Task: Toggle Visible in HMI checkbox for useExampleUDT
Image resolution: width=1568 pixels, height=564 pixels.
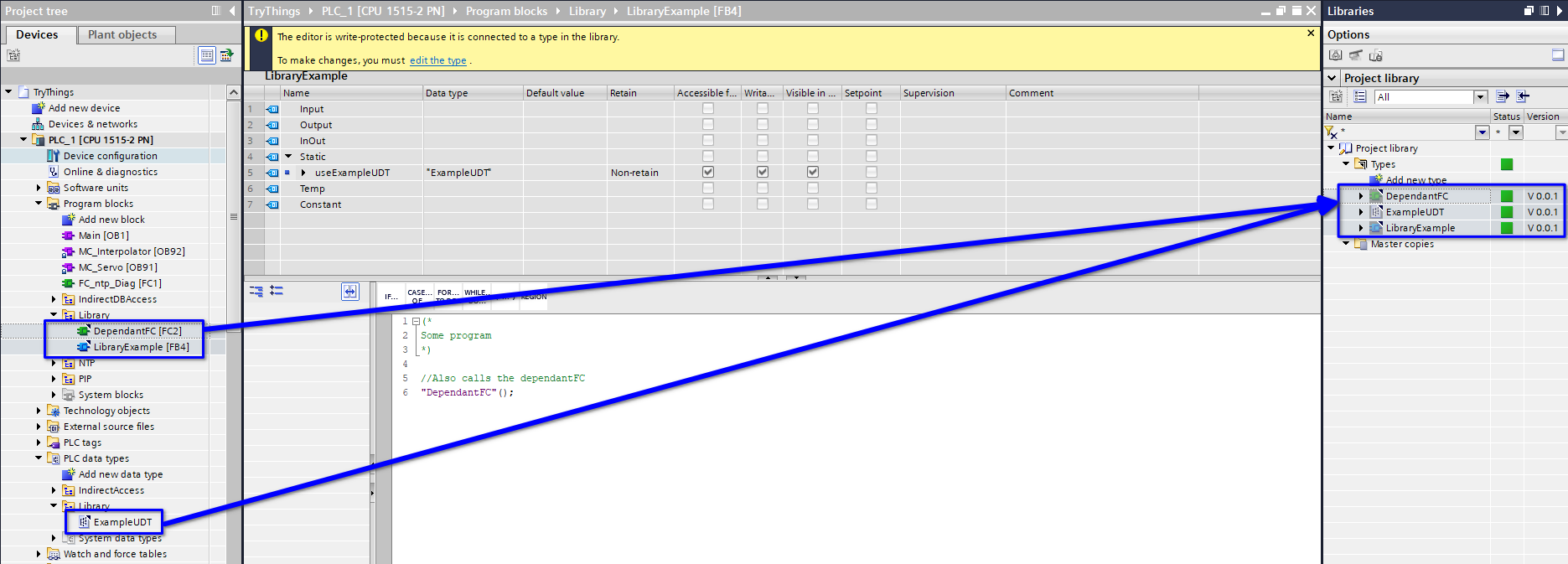Action: click(x=812, y=172)
